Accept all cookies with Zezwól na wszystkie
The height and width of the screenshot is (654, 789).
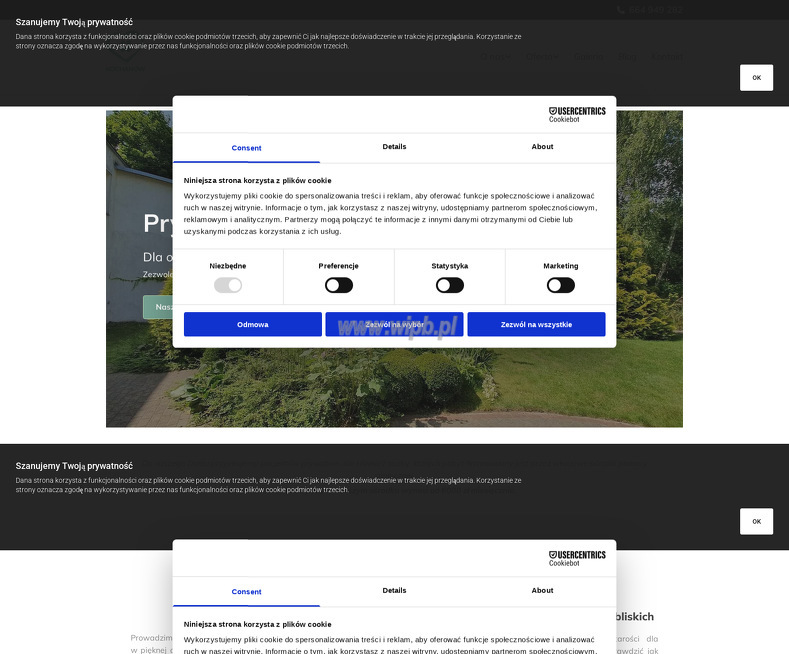coord(536,324)
